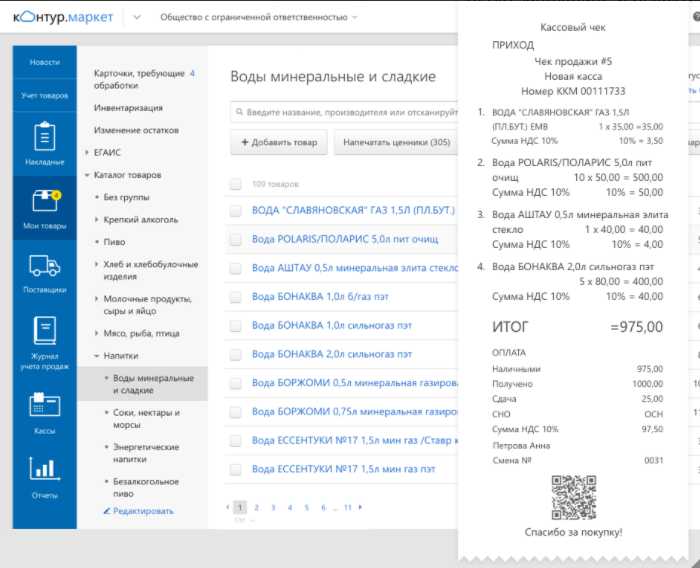This screenshot has width=700, height=568.
Task: Check the box for Вода БОНАКВА 1,0л б/газ
Action: (x=236, y=297)
